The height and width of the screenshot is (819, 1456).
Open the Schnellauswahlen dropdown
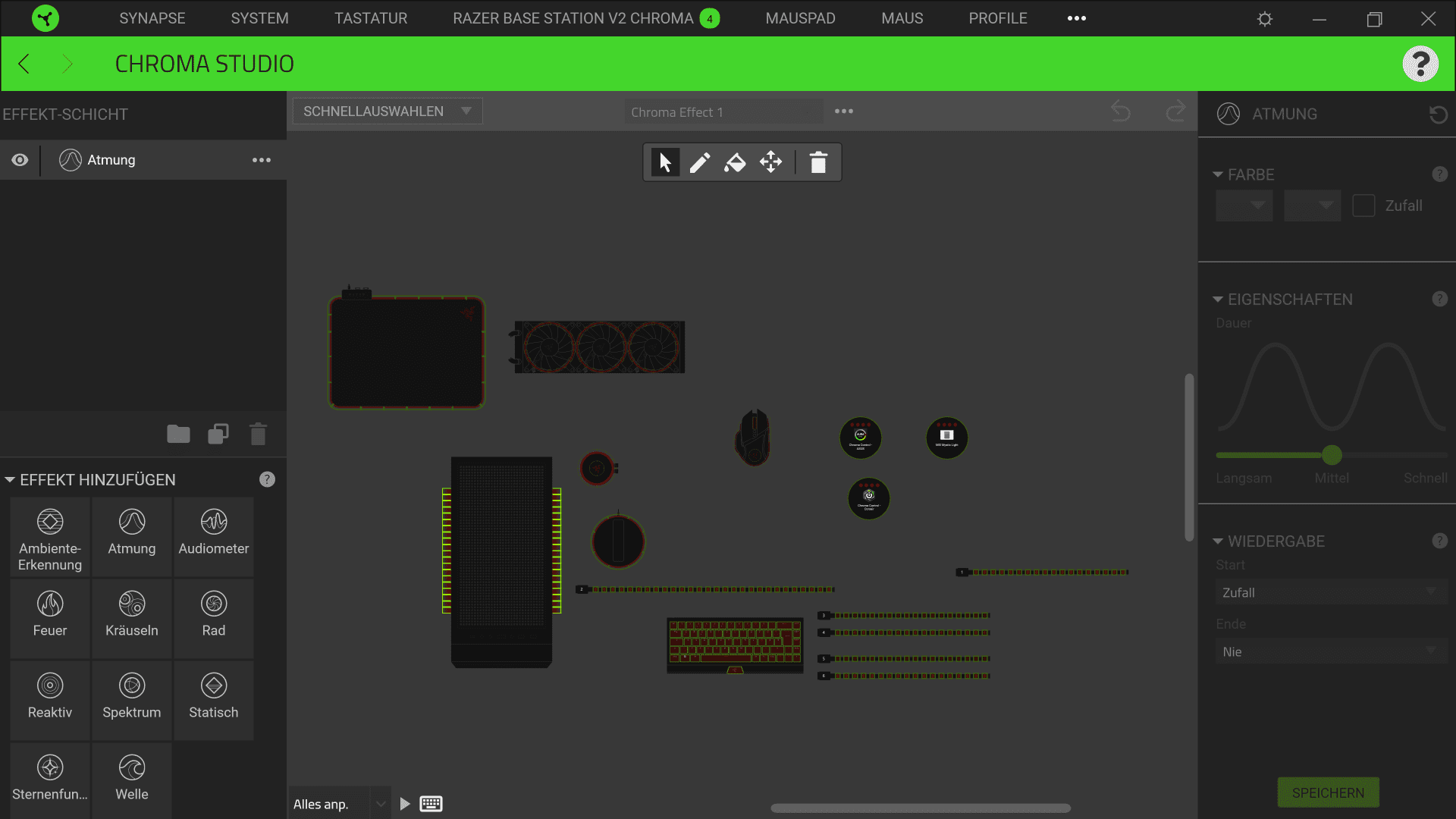tap(388, 111)
